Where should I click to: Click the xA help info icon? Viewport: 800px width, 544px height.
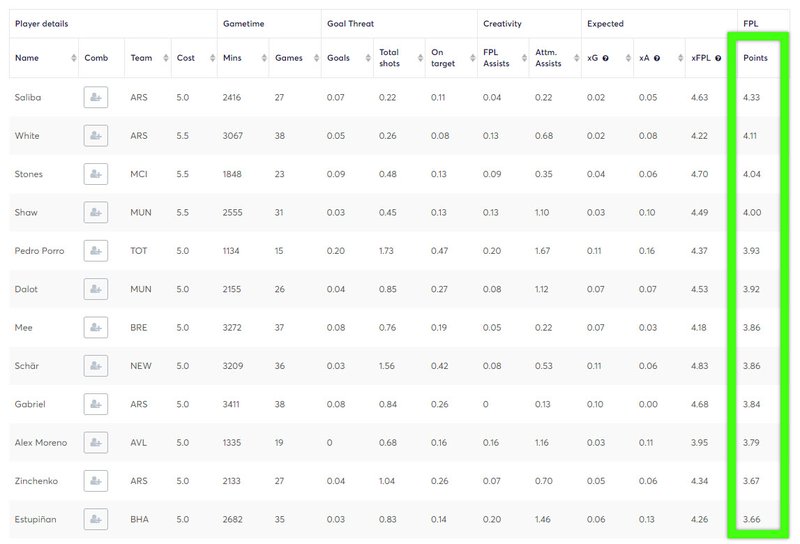click(x=657, y=58)
